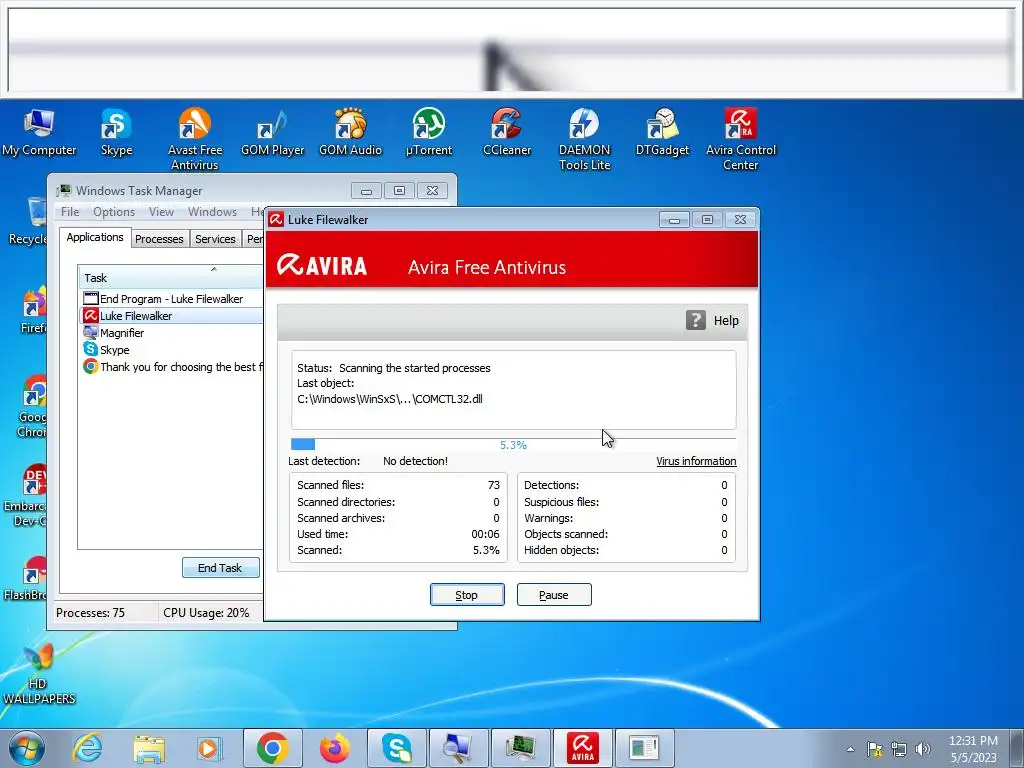The width and height of the screenshot is (1024, 768).
Task: Launch the Avast Free Antivirus desktop shortcut
Action: pyautogui.click(x=195, y=139)
